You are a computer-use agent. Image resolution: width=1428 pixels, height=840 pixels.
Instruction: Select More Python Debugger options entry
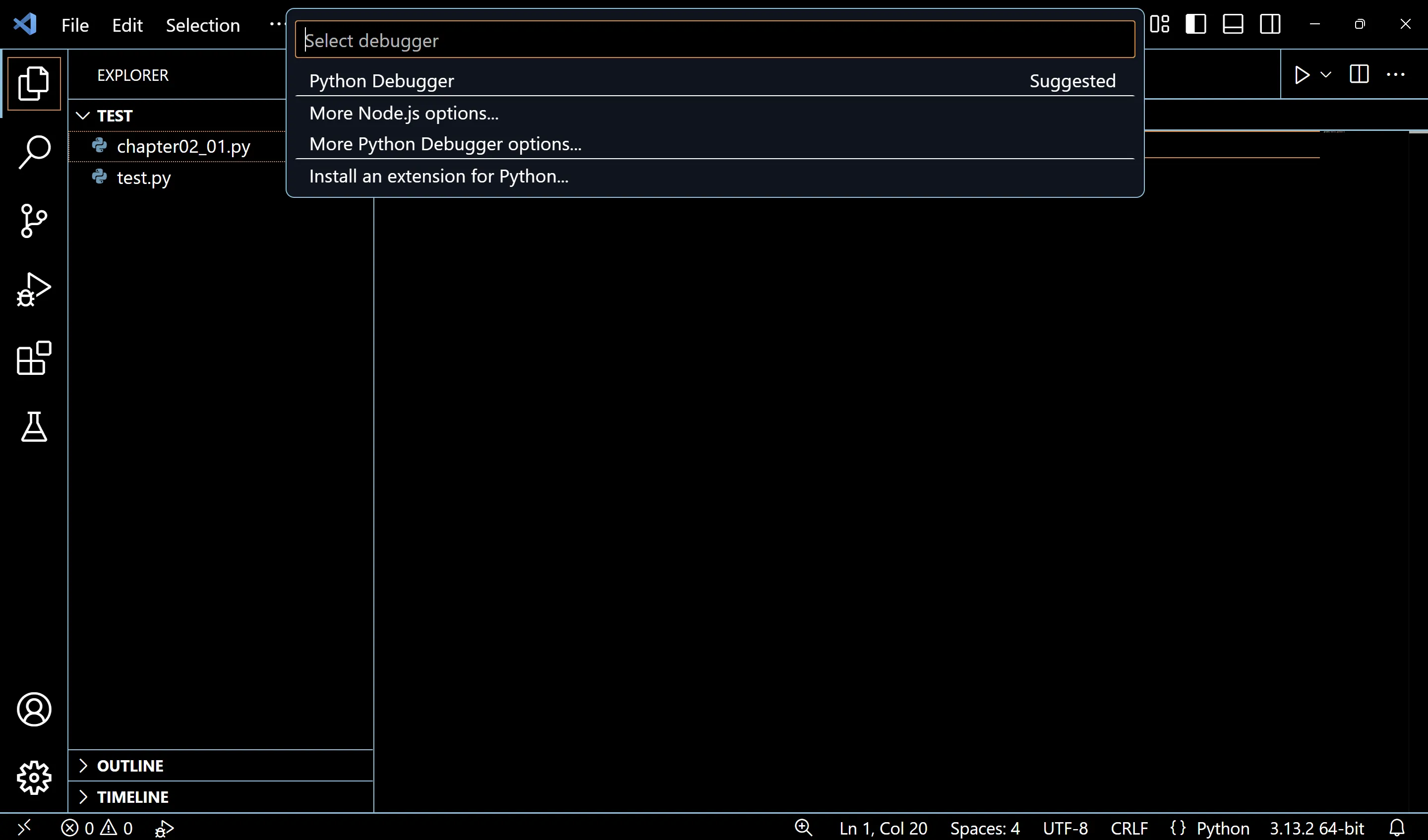coord(715,144)
